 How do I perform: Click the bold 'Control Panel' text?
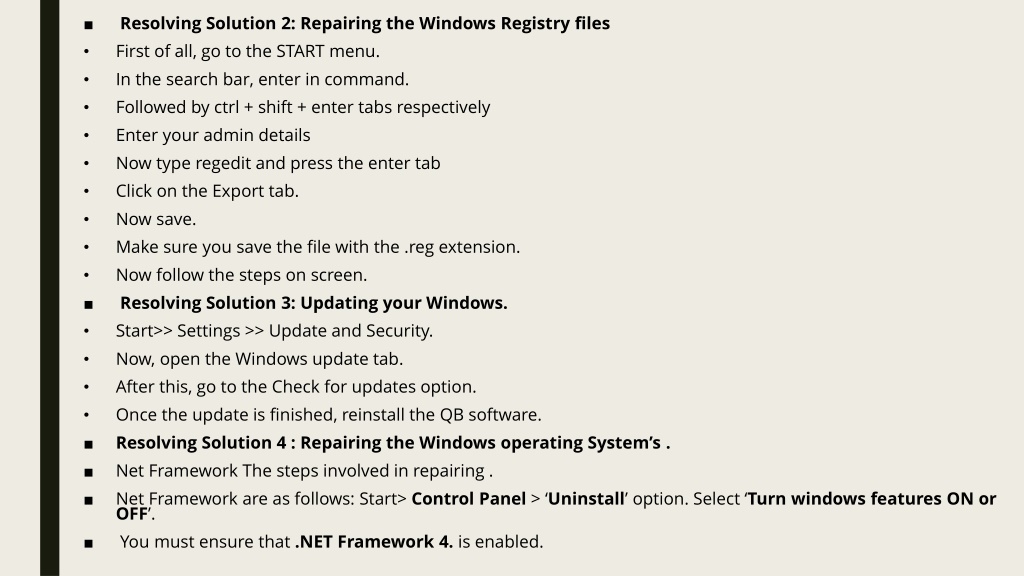[468, 499]
